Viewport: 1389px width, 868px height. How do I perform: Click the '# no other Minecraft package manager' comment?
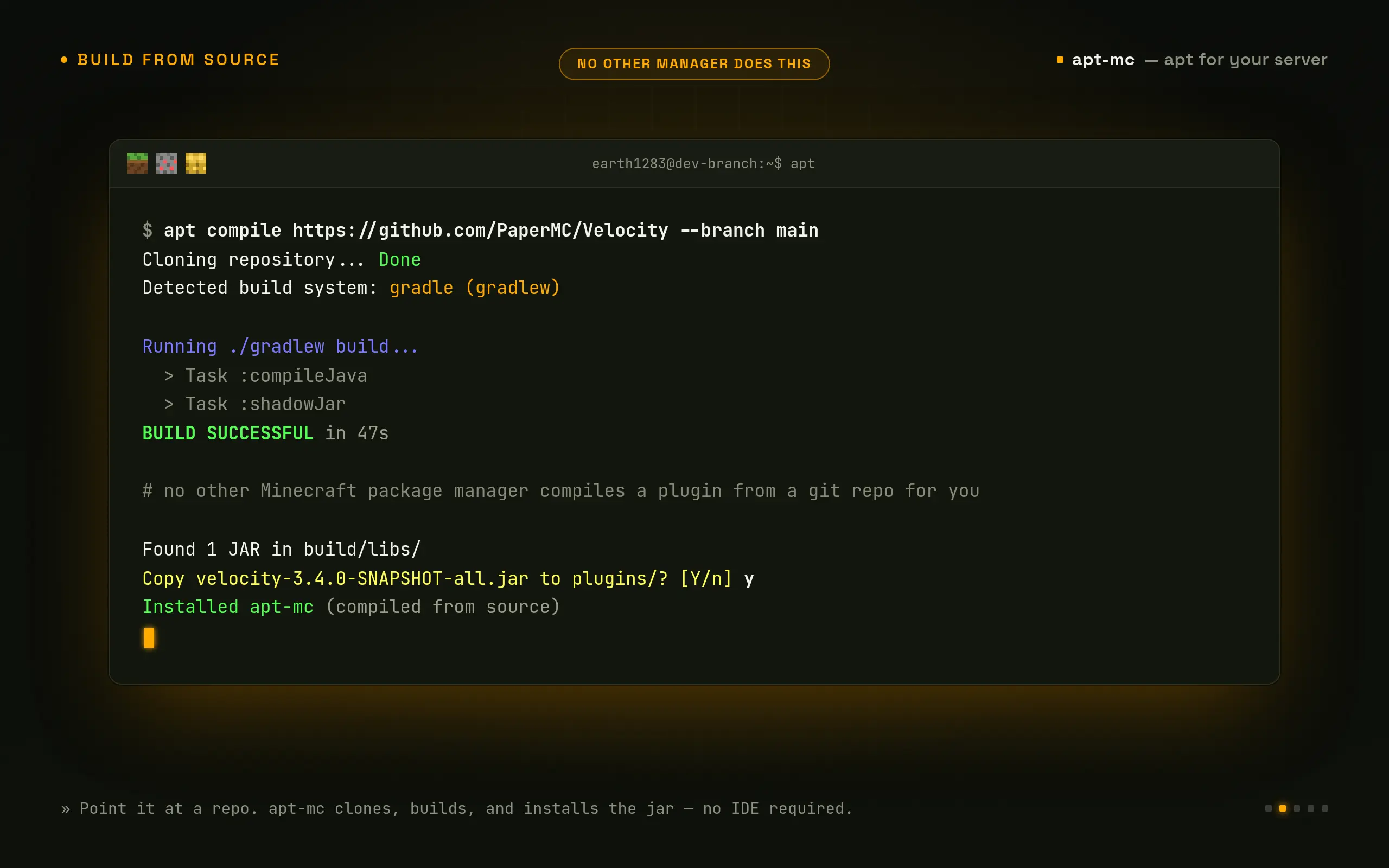click(561, 491)
